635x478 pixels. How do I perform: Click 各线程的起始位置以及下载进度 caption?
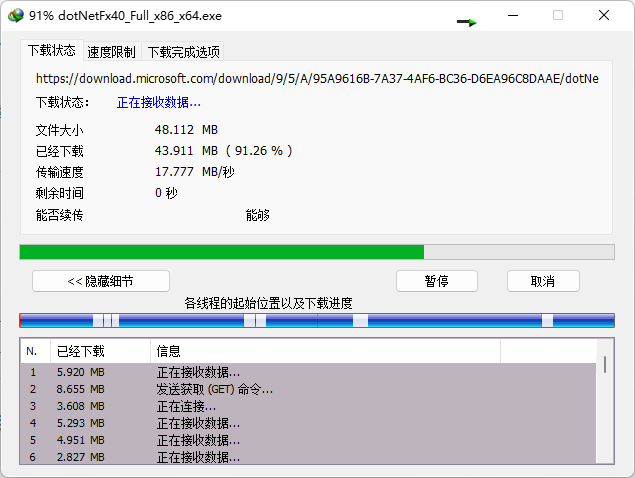[x=268, y=303]
